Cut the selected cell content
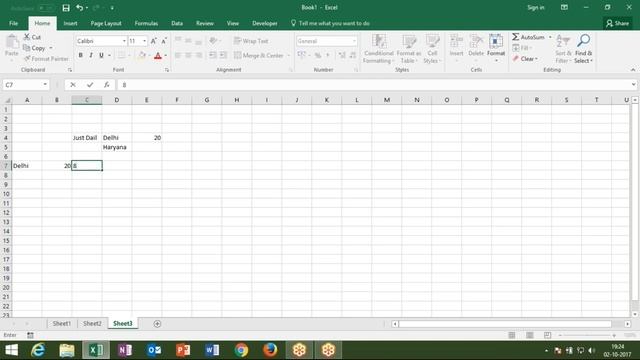This screenshot has width=640, height=360. pyautogui.click(x=32, y=37)
